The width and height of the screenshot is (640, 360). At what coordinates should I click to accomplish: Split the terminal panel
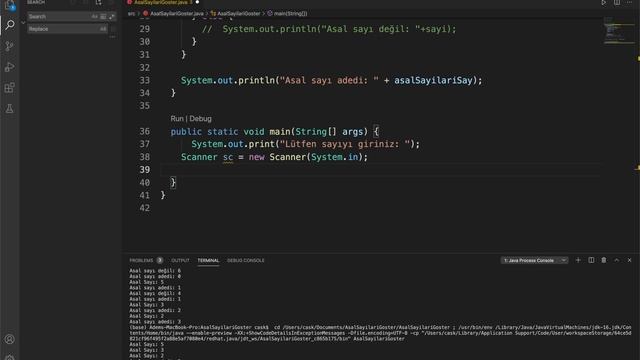(x=591, y=260)
